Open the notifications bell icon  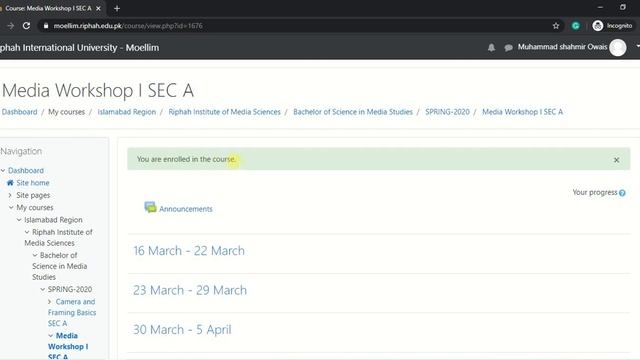[491, 48]
